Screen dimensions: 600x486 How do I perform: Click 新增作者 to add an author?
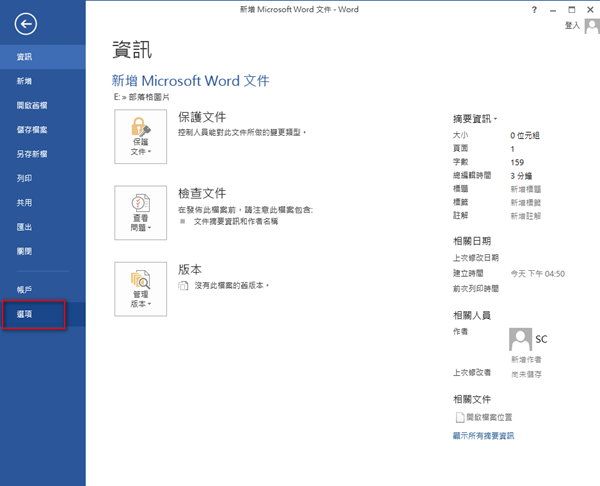tap(527, 359)
